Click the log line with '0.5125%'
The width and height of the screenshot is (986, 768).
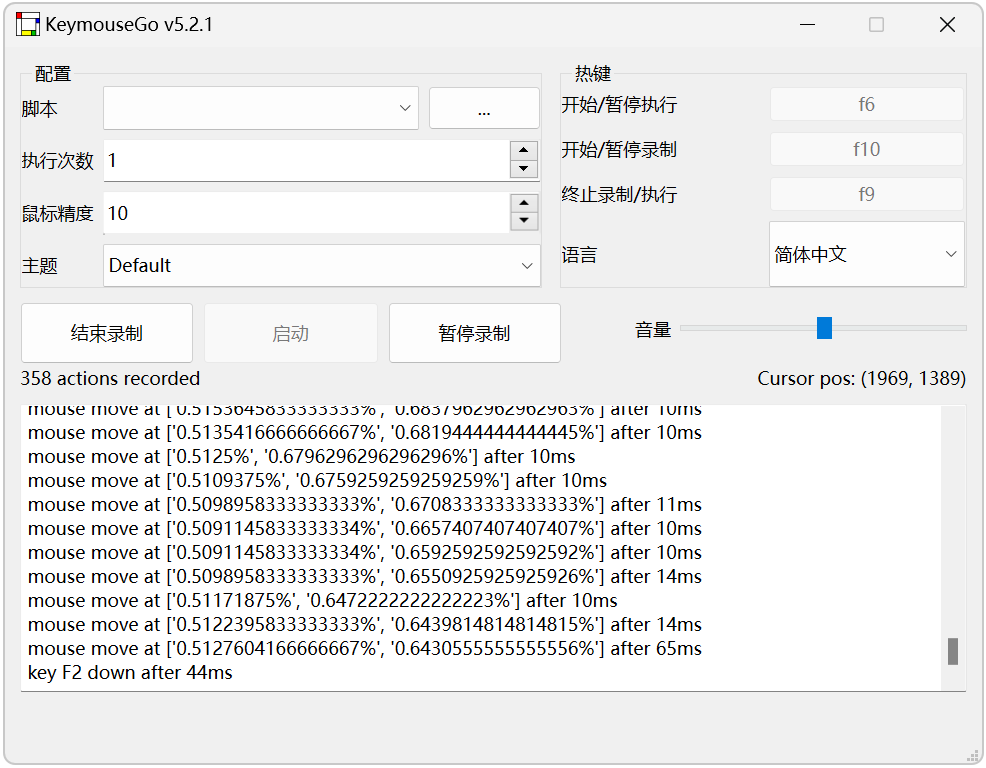coord(301,456)
